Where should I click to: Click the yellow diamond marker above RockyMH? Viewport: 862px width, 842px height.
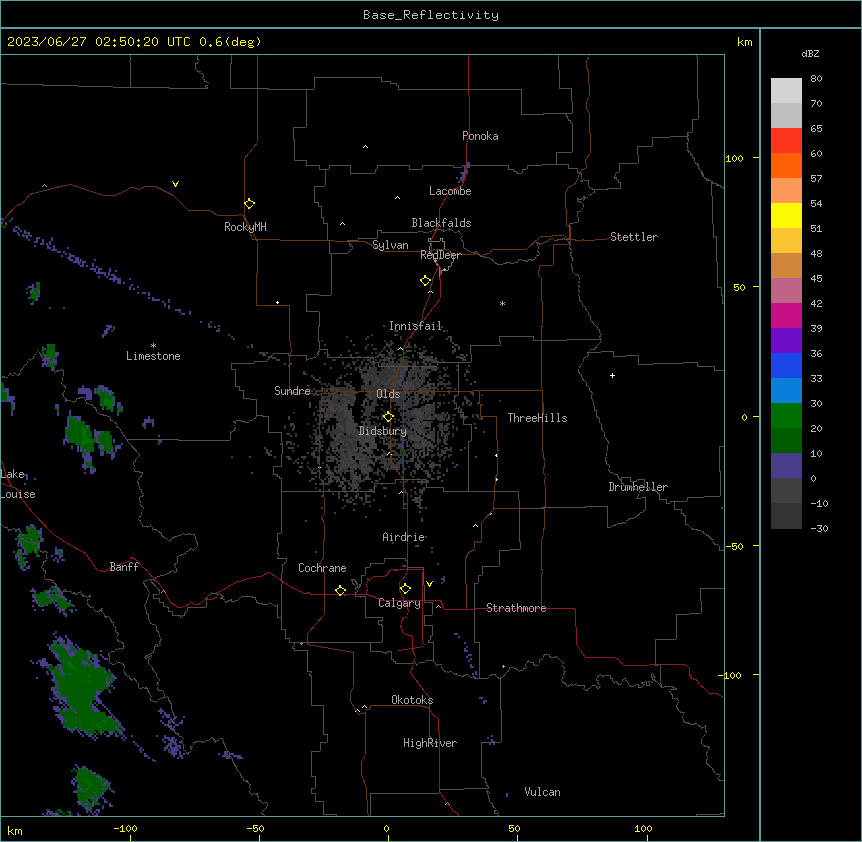tap(249, 203)
